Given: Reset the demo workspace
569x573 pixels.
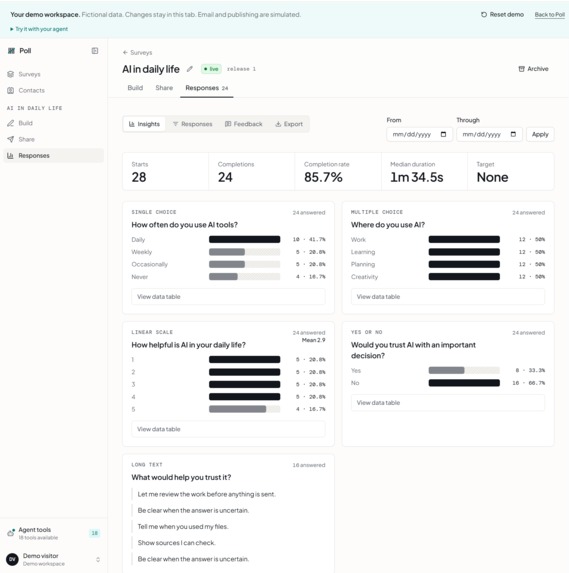Looking at the screenshot, I should [x=502, y=15].
